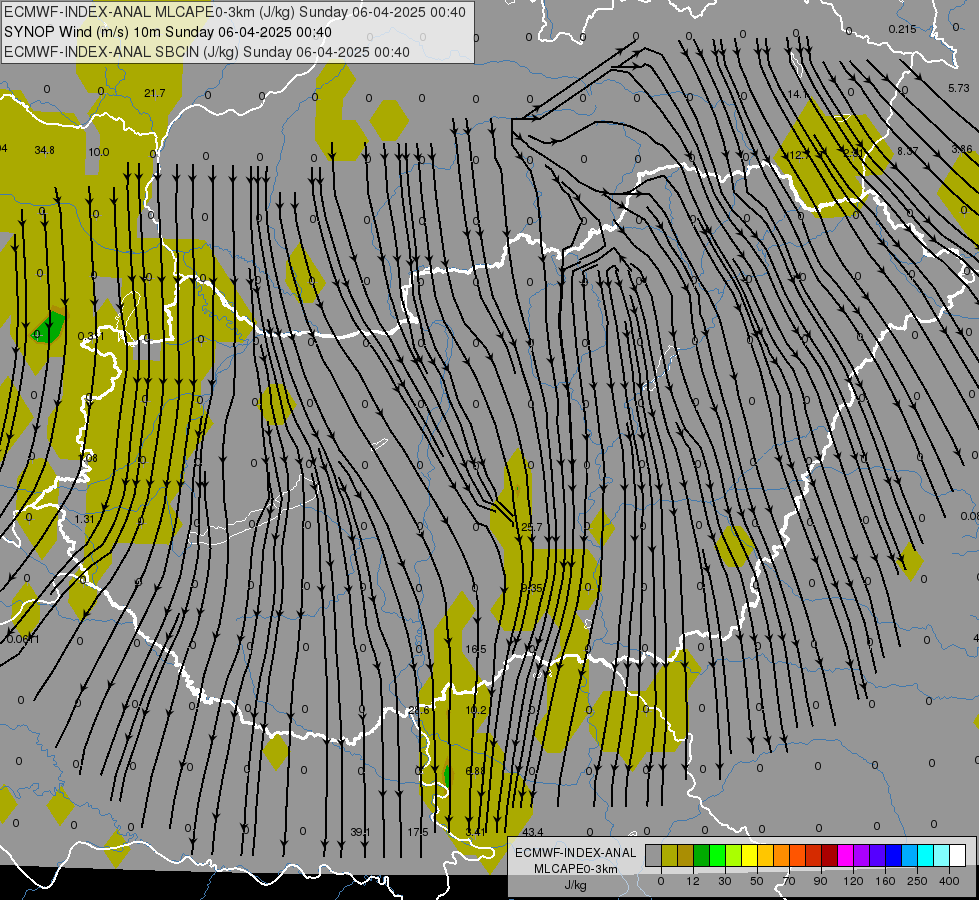Screen dimensions: 979x900
Task: Click the 3.41 data value on map
Action: pos(476,832)
